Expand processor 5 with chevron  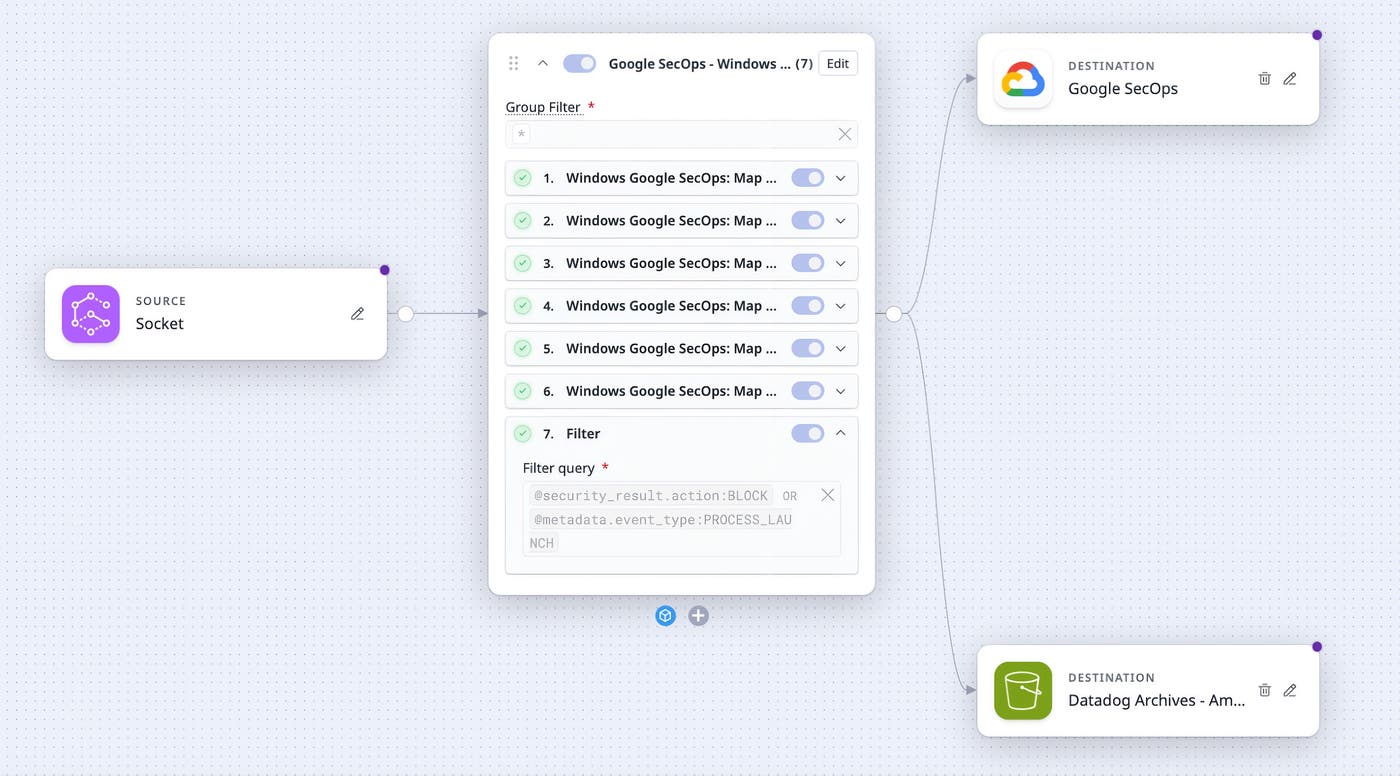tap(841, 348)
